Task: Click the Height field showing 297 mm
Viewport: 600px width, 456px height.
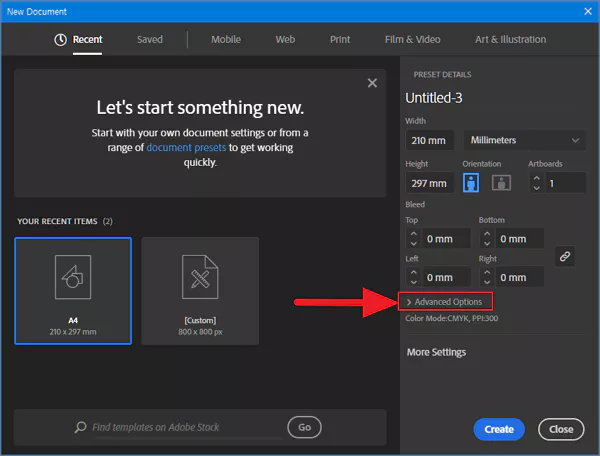Action: [x=429, y=183]
